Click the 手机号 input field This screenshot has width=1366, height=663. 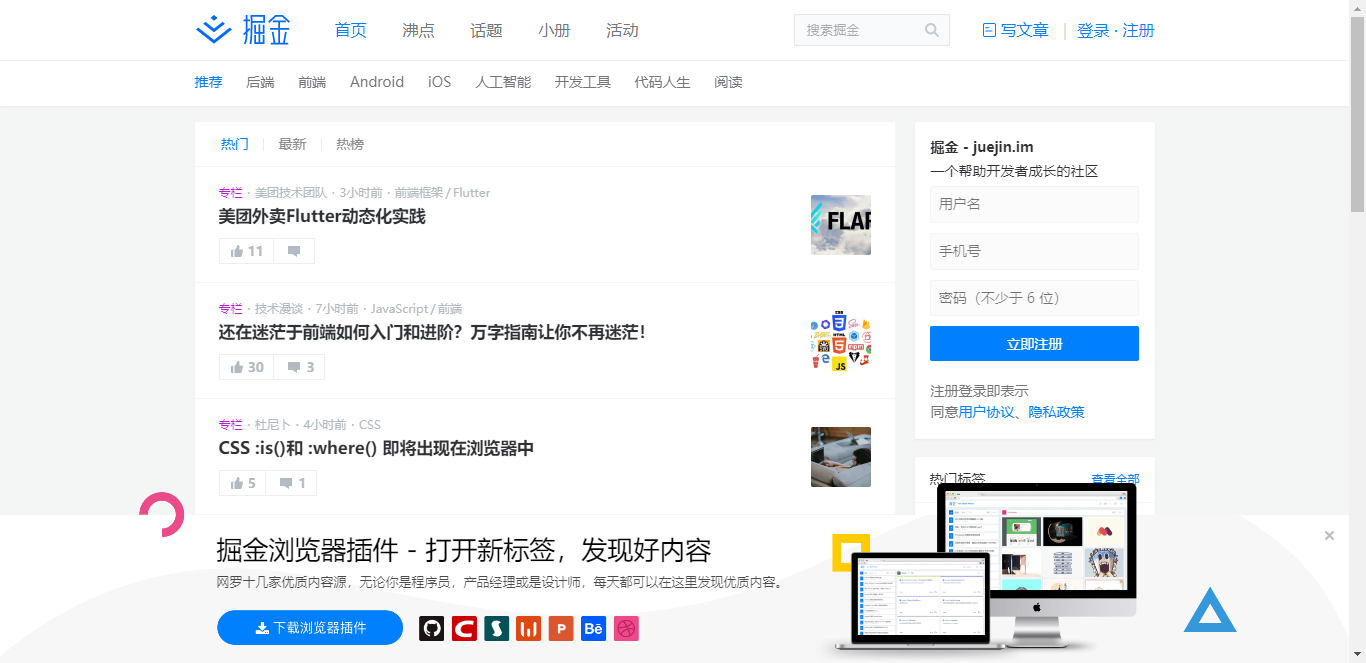click(x=1034, y=251)
